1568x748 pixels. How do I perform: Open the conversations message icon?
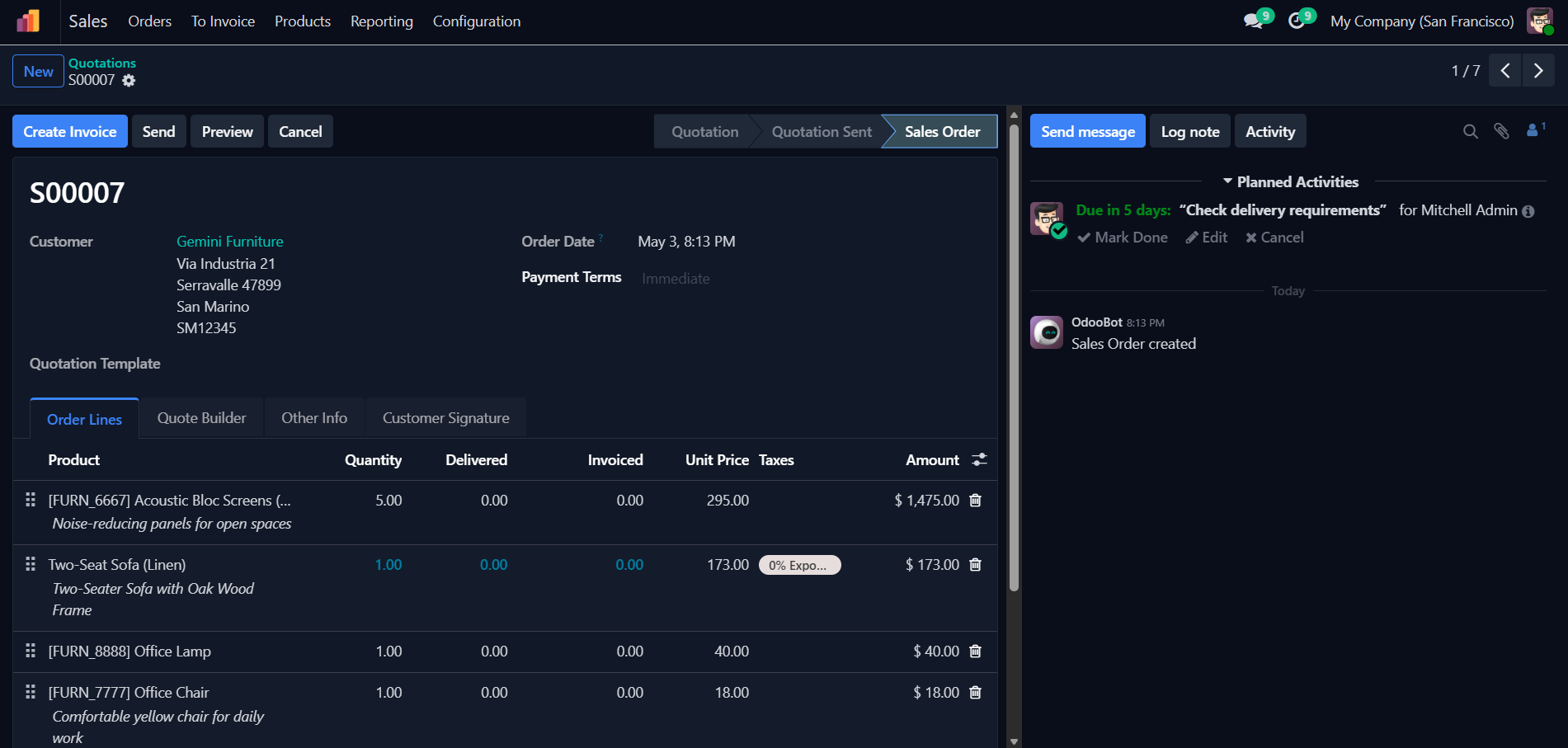[1254, 21]
